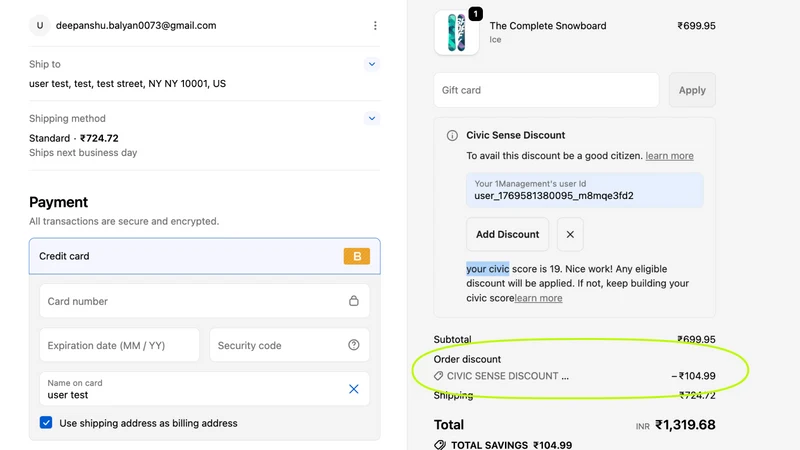Click the Civic Sense Discount info icon
800x450 pixels.
point(452,135)
